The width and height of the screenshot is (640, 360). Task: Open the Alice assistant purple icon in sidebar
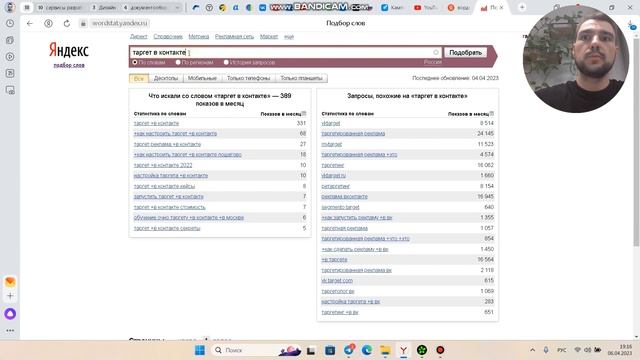pyautogui.click(x=10, y=313)
